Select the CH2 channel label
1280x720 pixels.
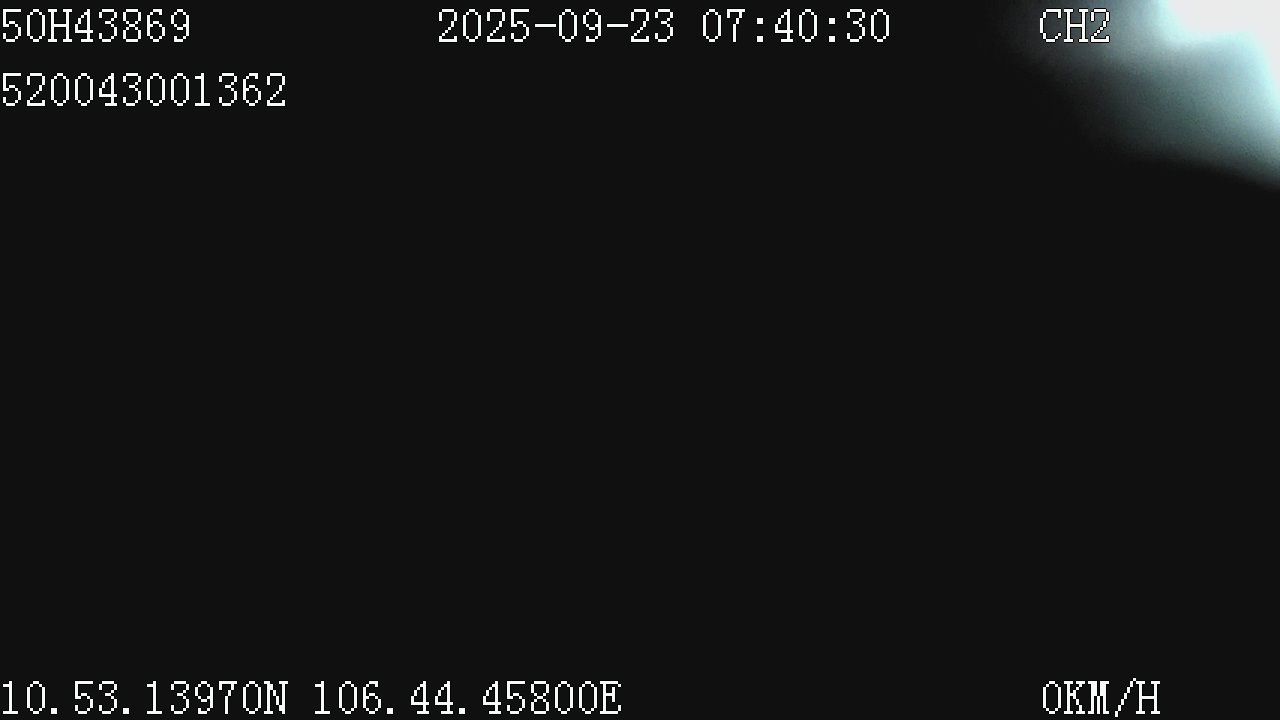tap(1075, 27)
